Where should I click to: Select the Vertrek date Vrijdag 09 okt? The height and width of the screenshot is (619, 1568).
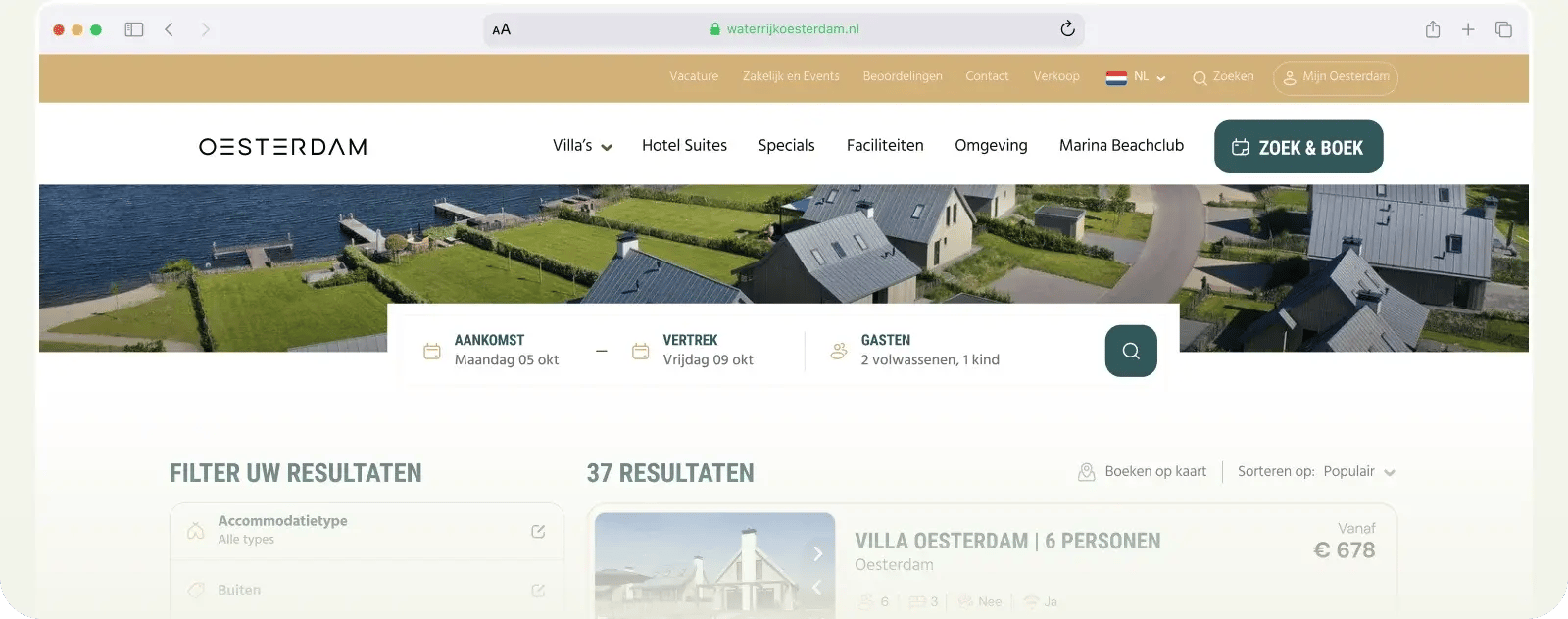point(708,360)
